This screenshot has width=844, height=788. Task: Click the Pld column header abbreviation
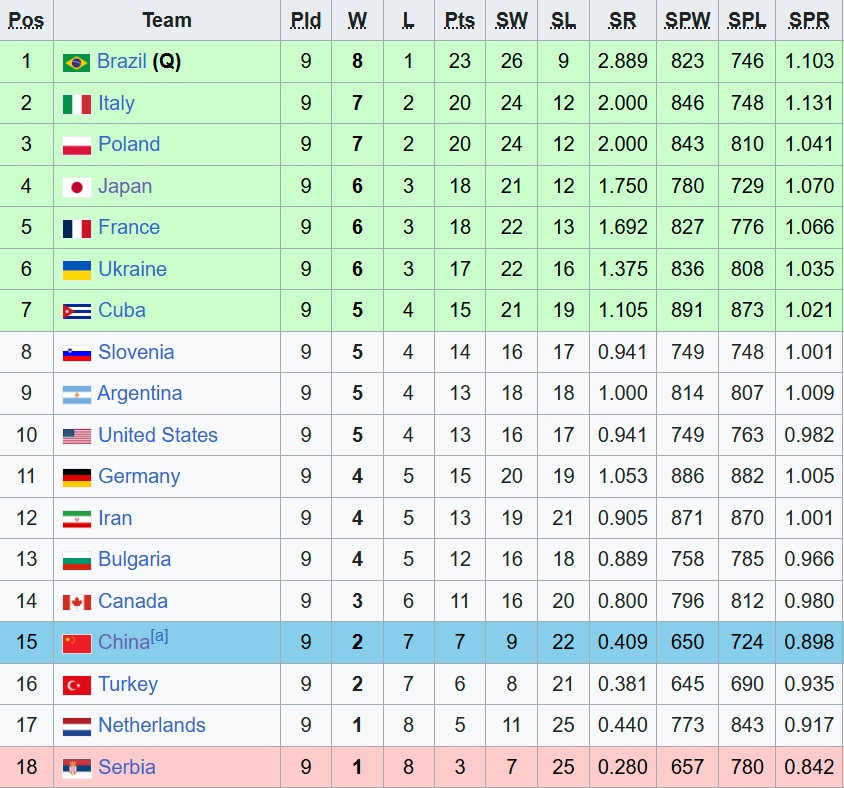[x=306, y=20]
